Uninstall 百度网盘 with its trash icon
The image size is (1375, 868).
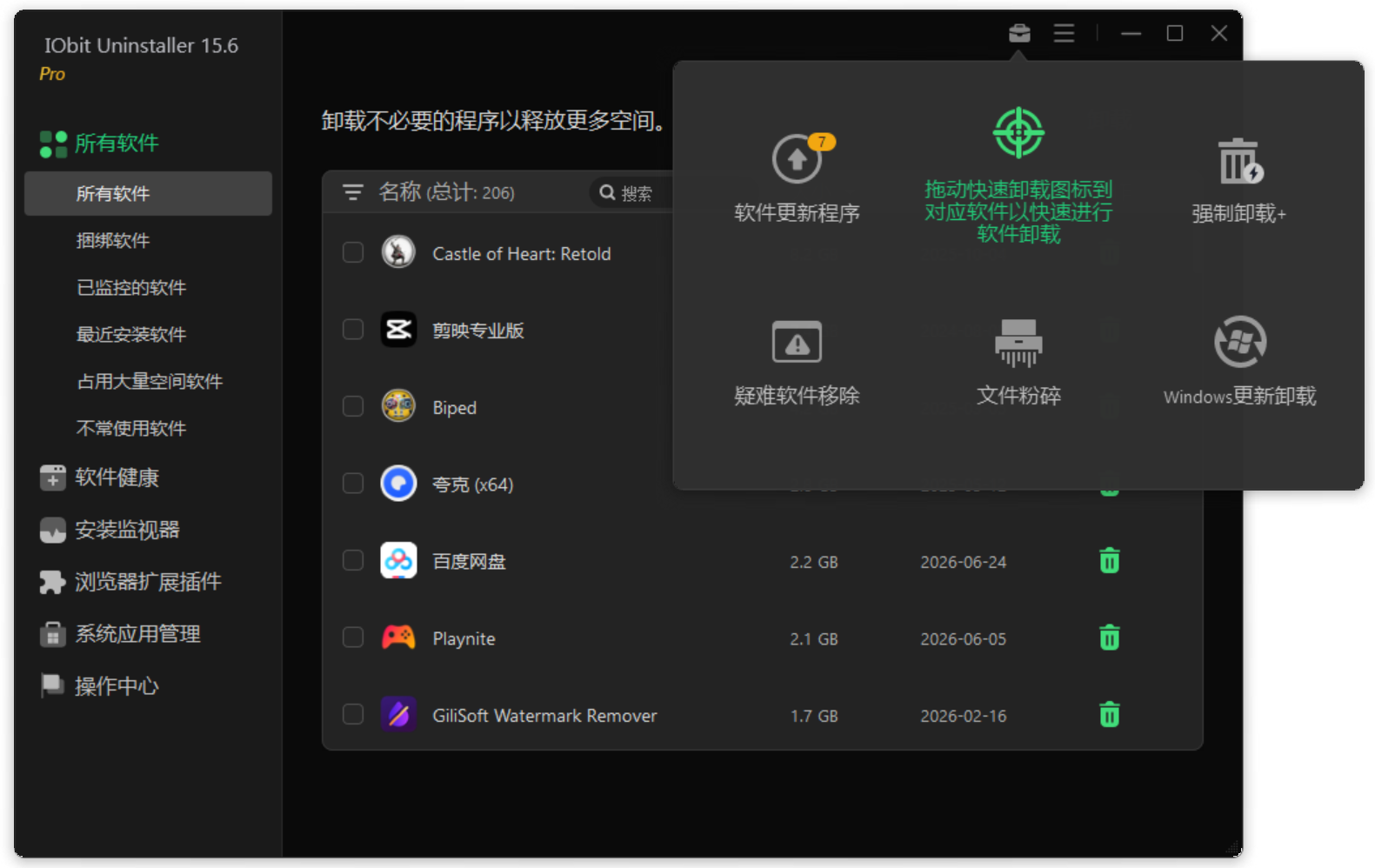point(1109,561)
